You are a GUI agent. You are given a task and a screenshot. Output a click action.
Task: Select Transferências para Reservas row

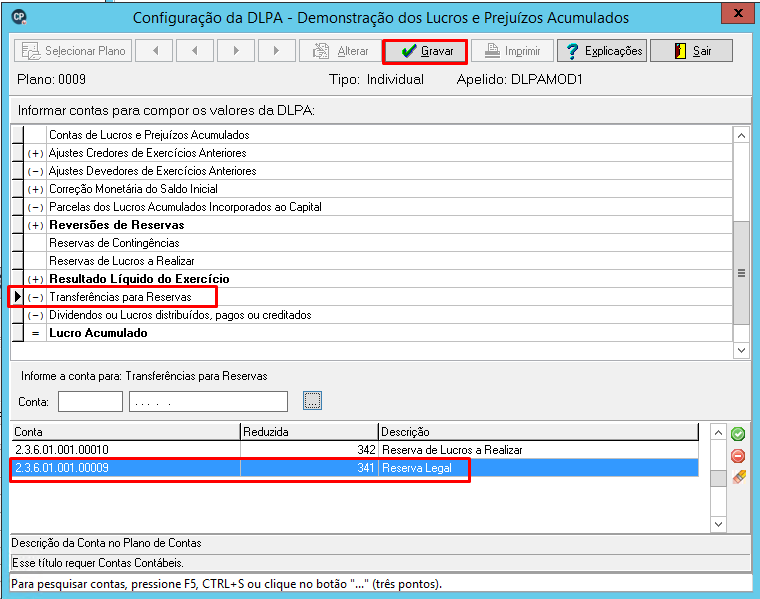(372, 297)
